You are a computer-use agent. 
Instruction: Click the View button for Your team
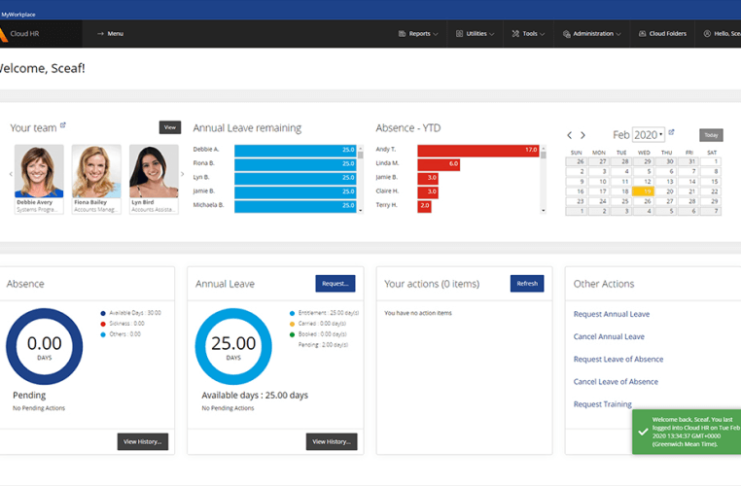pyautogui.click(x=170, y=127)
